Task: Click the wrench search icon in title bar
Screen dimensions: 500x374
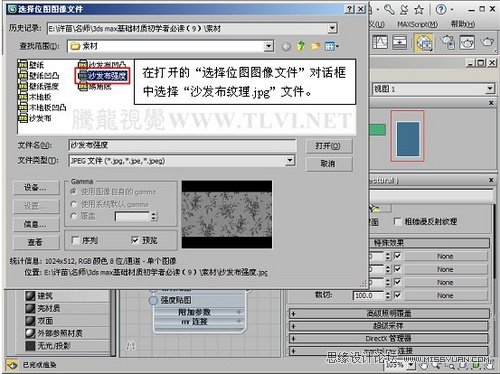Action: click(389, 9)
